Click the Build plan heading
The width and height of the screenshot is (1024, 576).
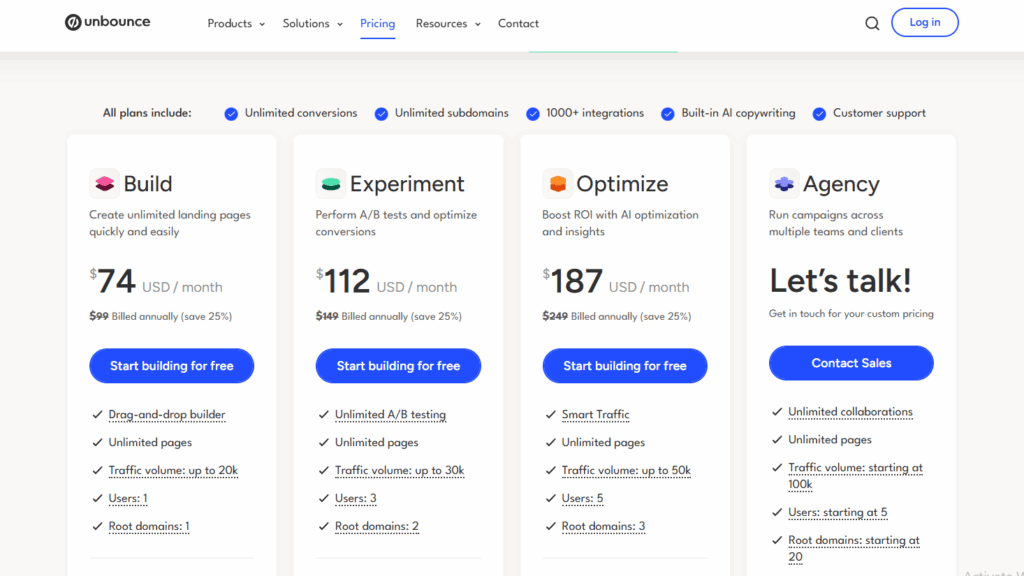(148, 184)
